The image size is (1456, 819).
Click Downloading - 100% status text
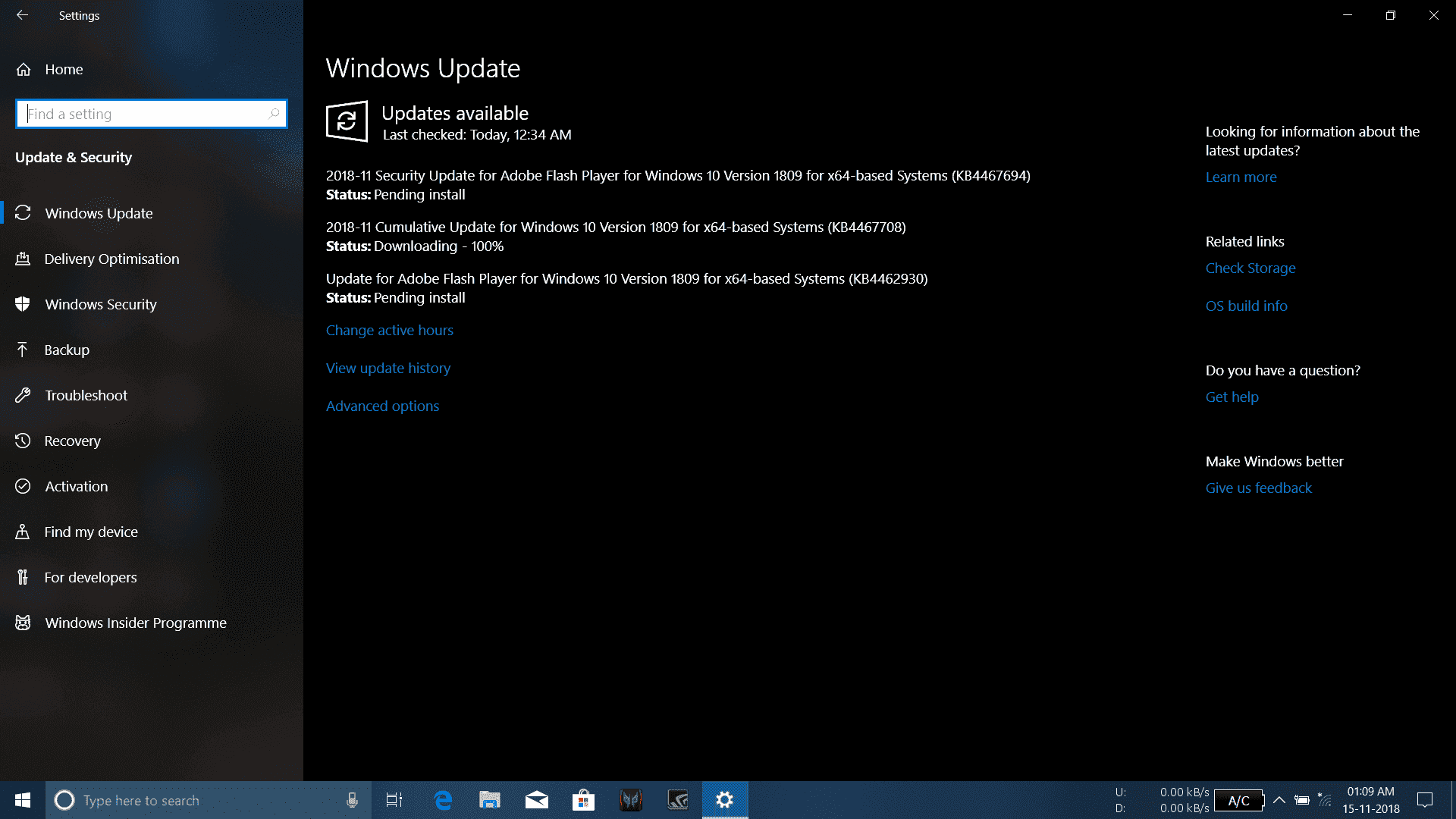coord(438,246)
